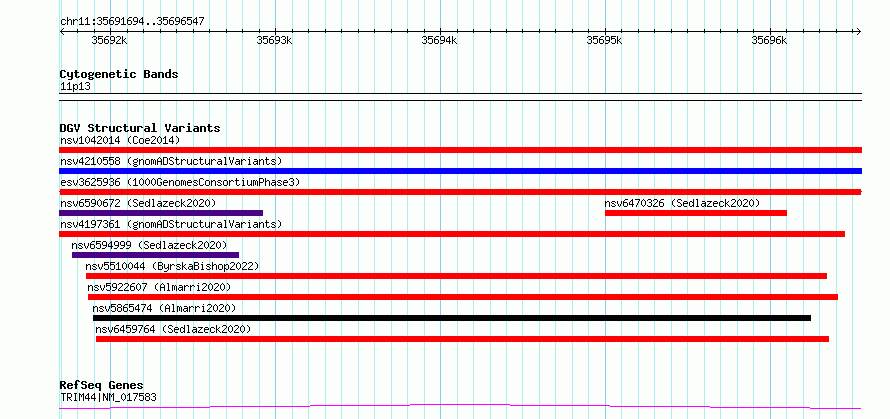Click the 11p13 band label
The height and width of the screenshot is (419, 890).
75,86
